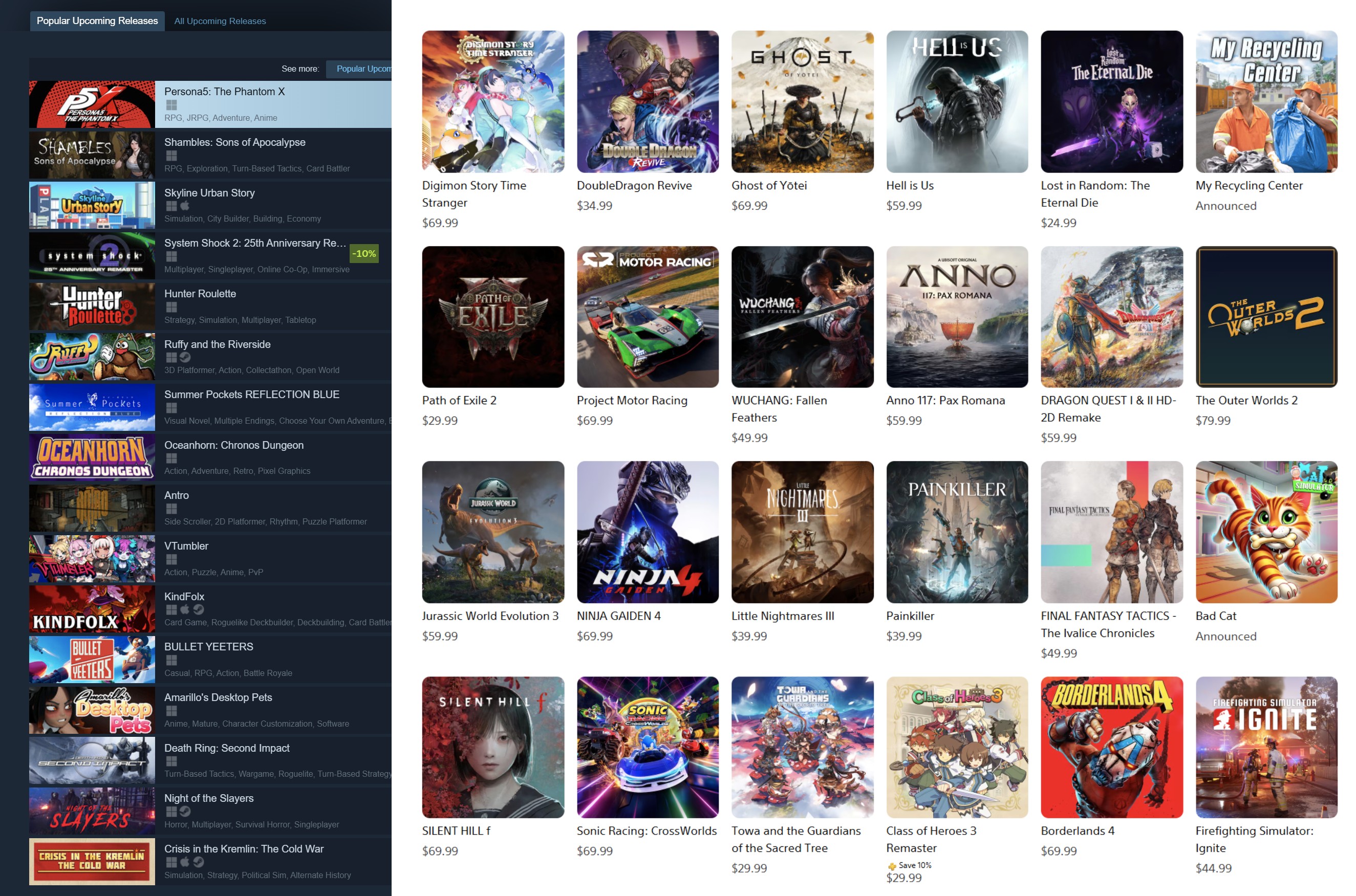Click Windows icon under Persona5: The Phantom X

pos(171,105)
